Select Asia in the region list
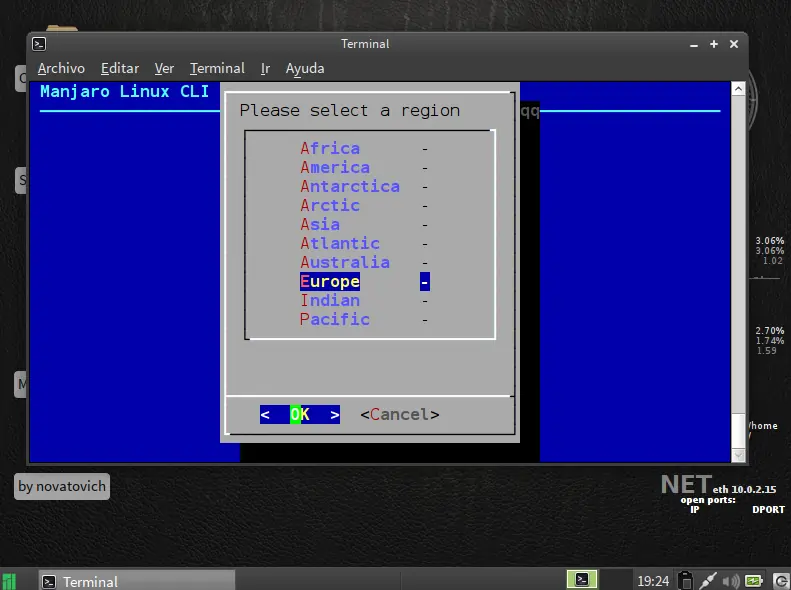Screen dimensions: 791x590 (x=320, y=224)
